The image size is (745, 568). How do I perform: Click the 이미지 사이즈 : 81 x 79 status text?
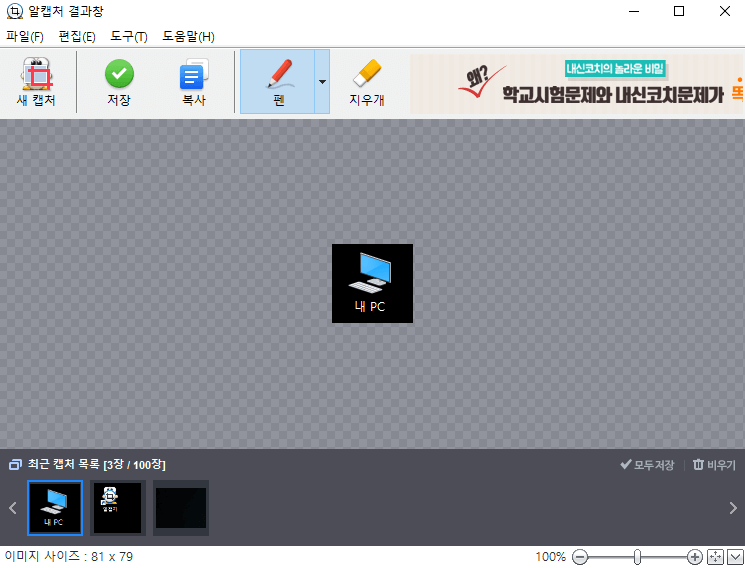[69, 556]
